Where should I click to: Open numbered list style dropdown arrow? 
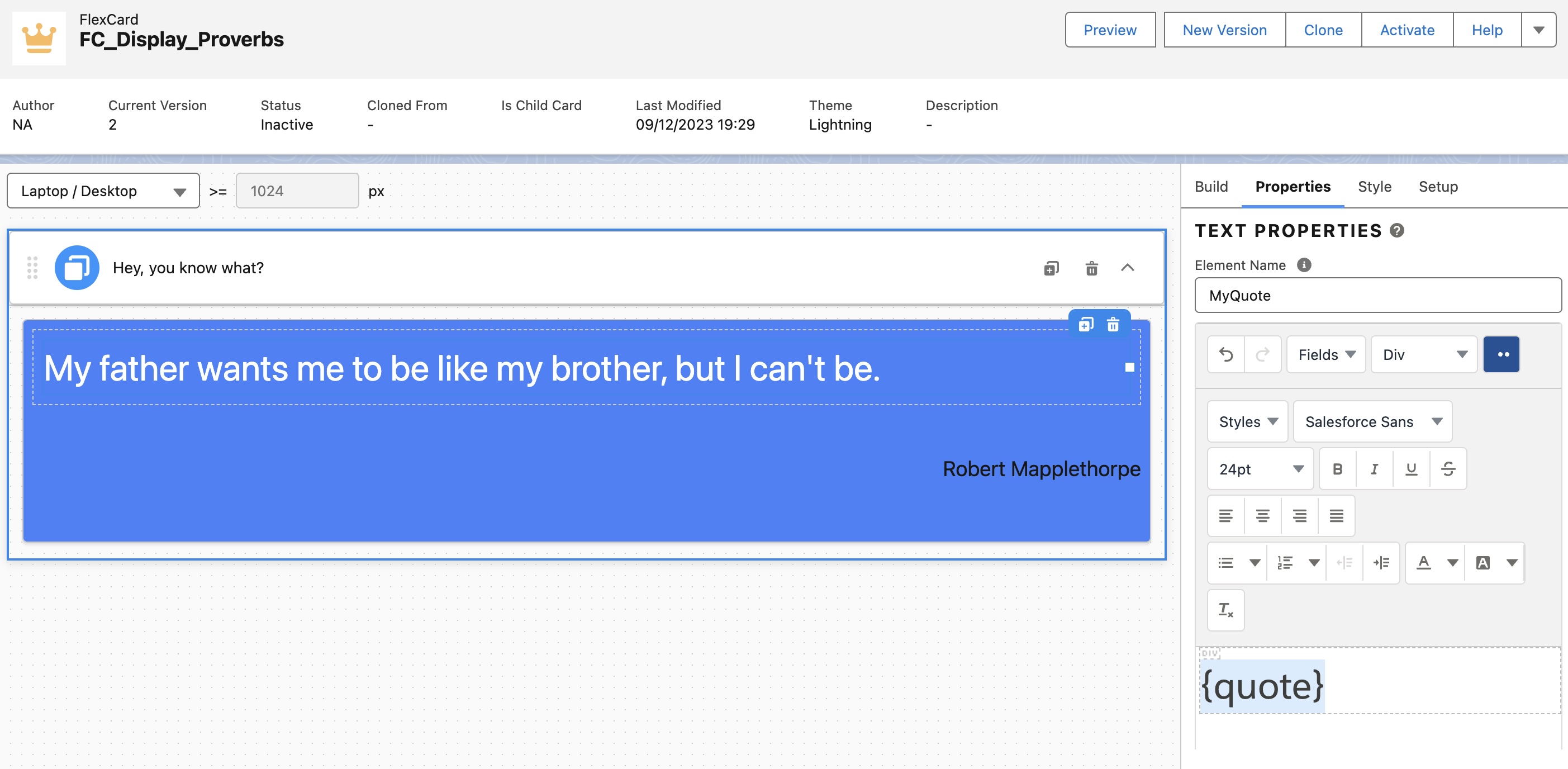pos(1314,563)
